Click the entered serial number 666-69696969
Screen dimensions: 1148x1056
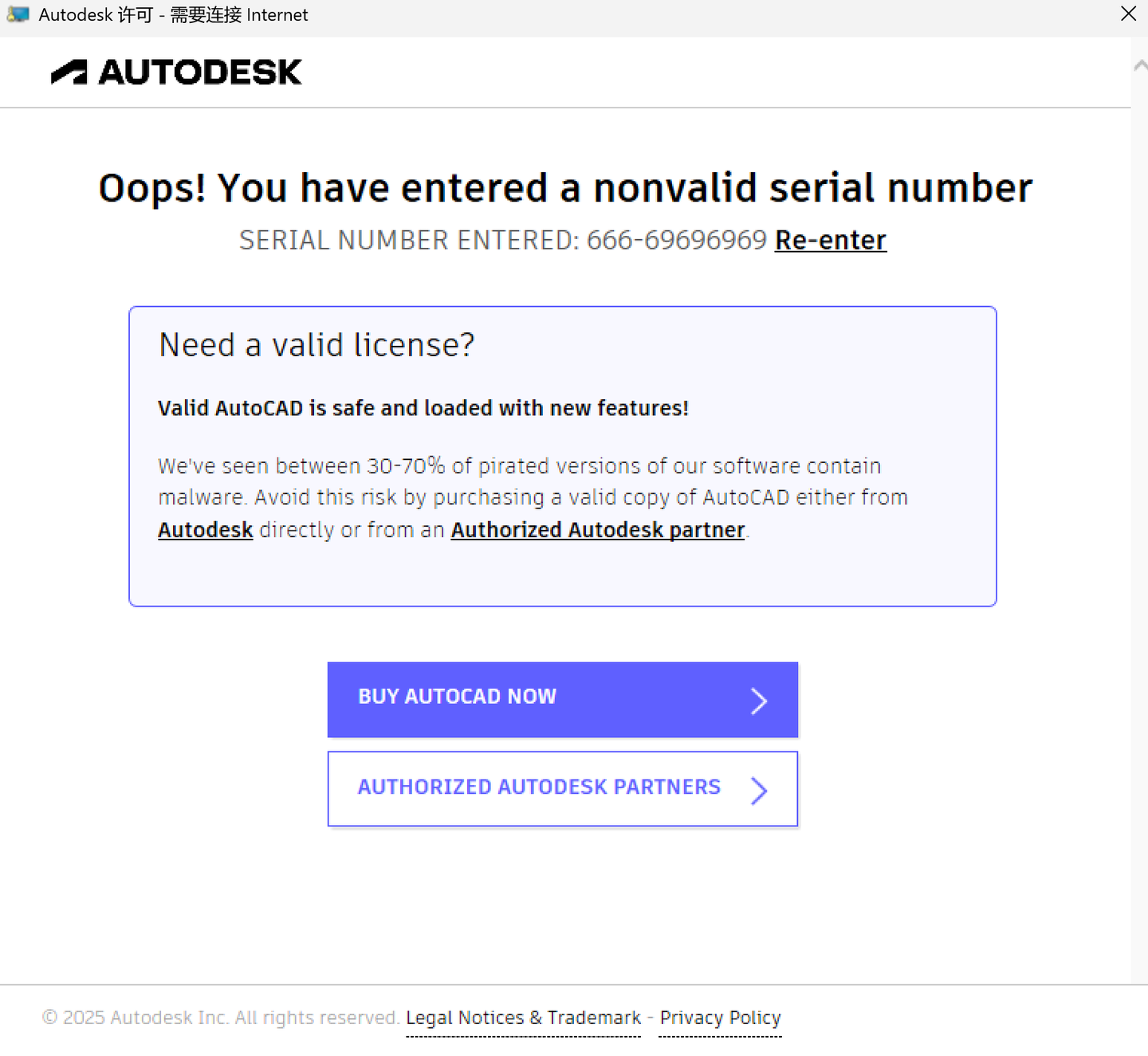(x=676, y=240)
